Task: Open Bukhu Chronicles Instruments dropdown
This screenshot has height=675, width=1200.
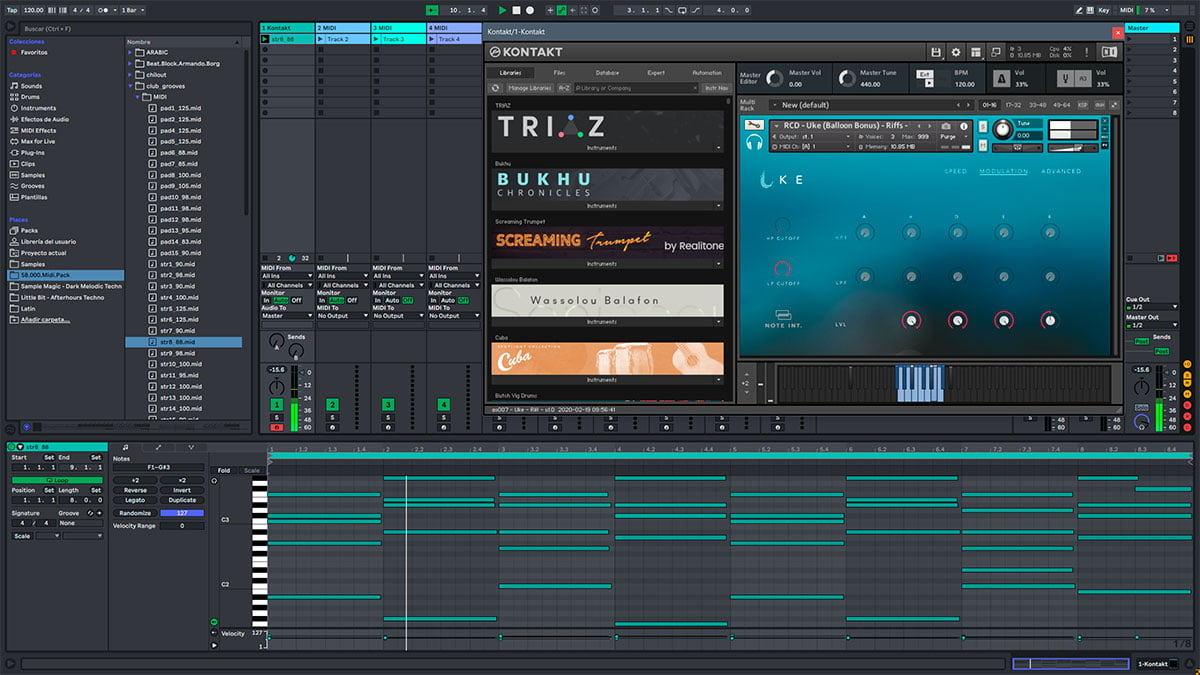Action: click(x=719, y=206)
